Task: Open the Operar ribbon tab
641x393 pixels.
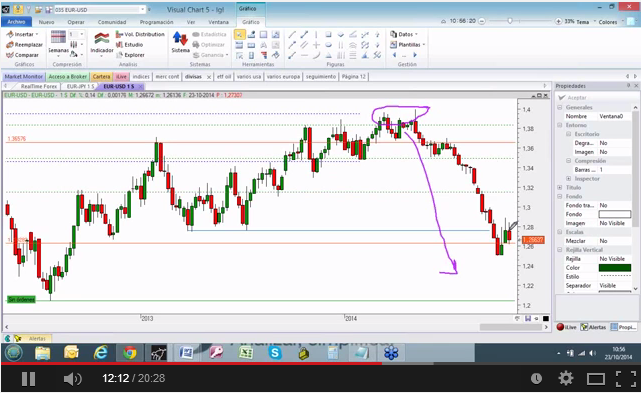Action: click(76, 22)
